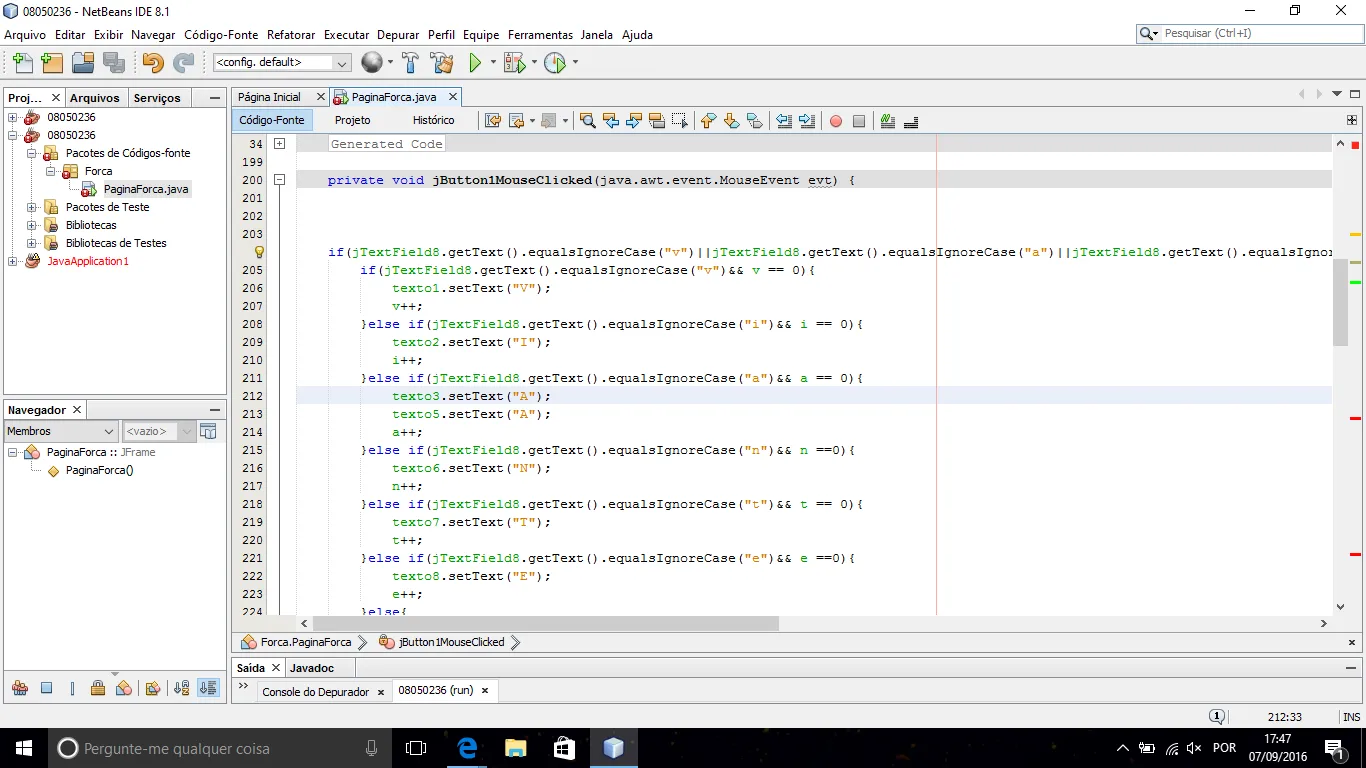Switch to the Página Inicial tab
The image size is (1366, 768).
tap(270, 97)
